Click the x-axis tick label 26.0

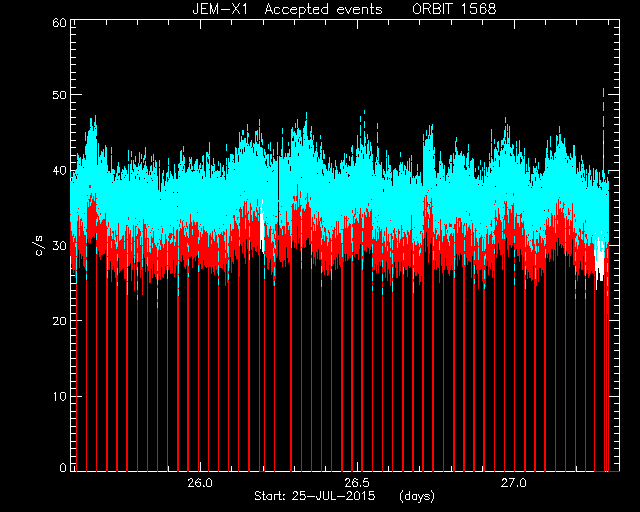(200, 483)
